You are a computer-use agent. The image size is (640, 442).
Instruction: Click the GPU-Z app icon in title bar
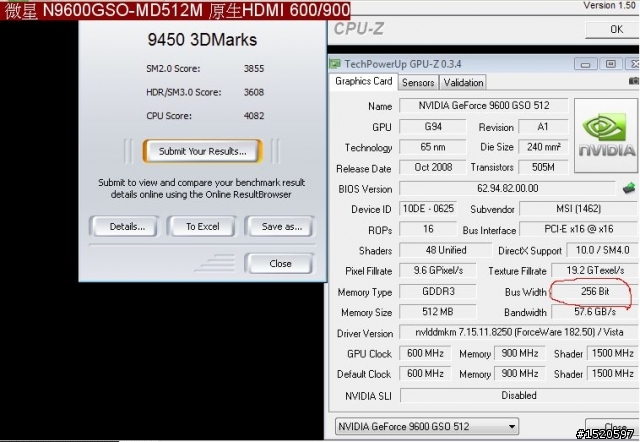tap(335, 64)
